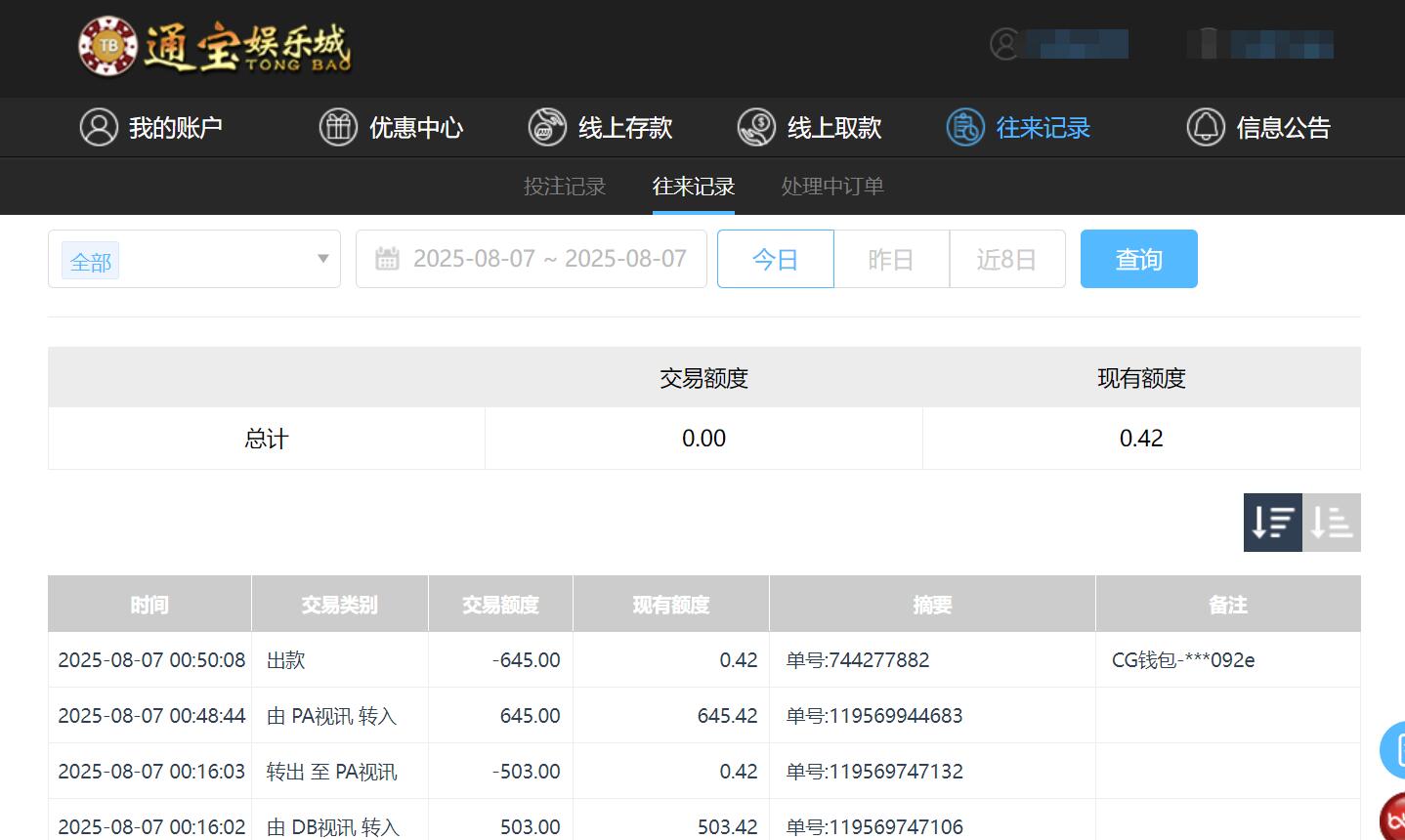
Task: Click the highlighted 往来记录 record icon
Action: click(964, 127)
